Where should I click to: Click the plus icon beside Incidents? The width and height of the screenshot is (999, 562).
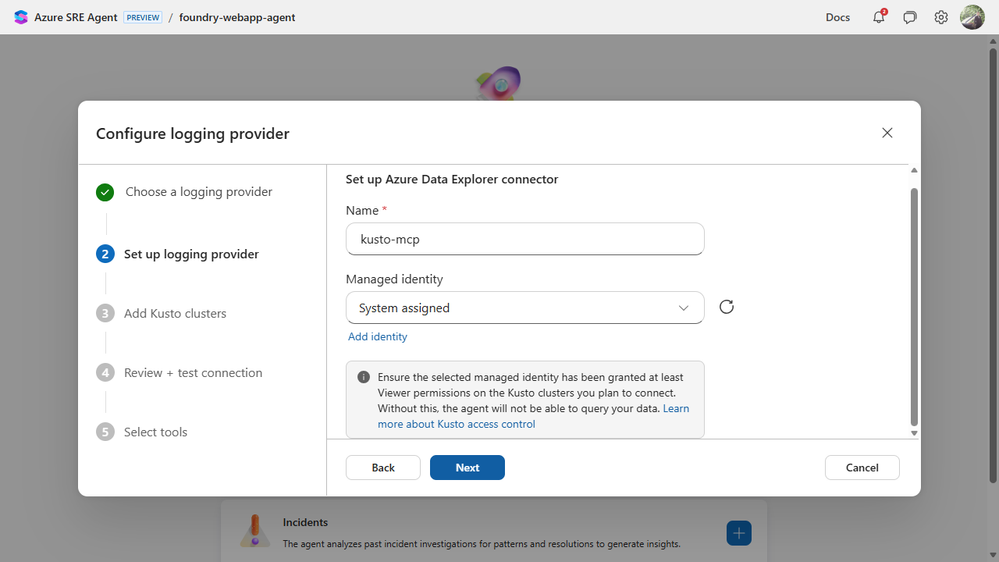point(739,533)
